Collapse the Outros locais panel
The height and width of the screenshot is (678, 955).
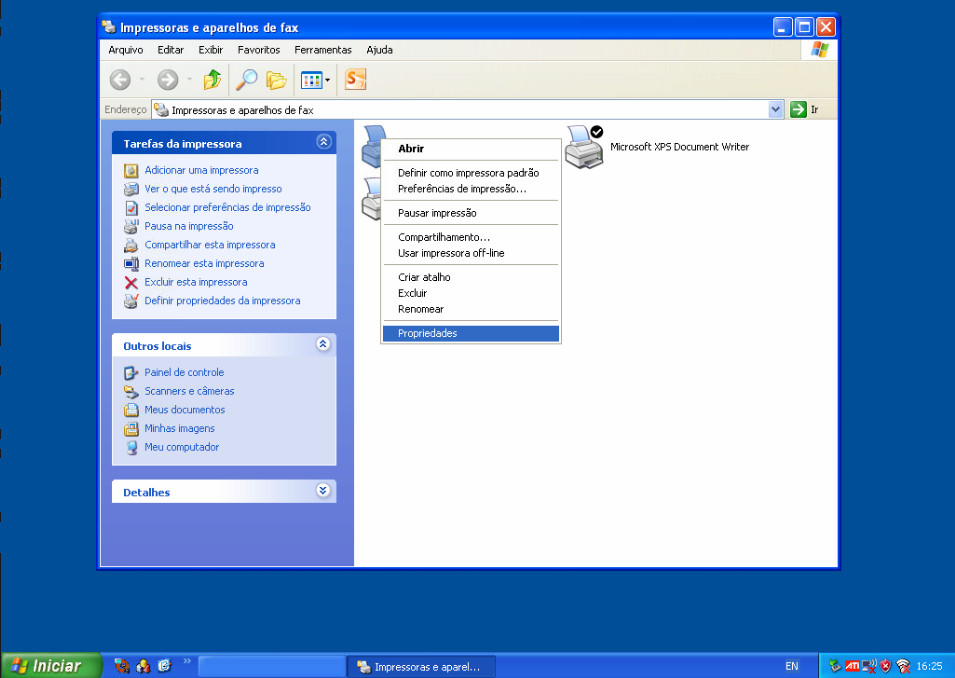click(323, 345)
